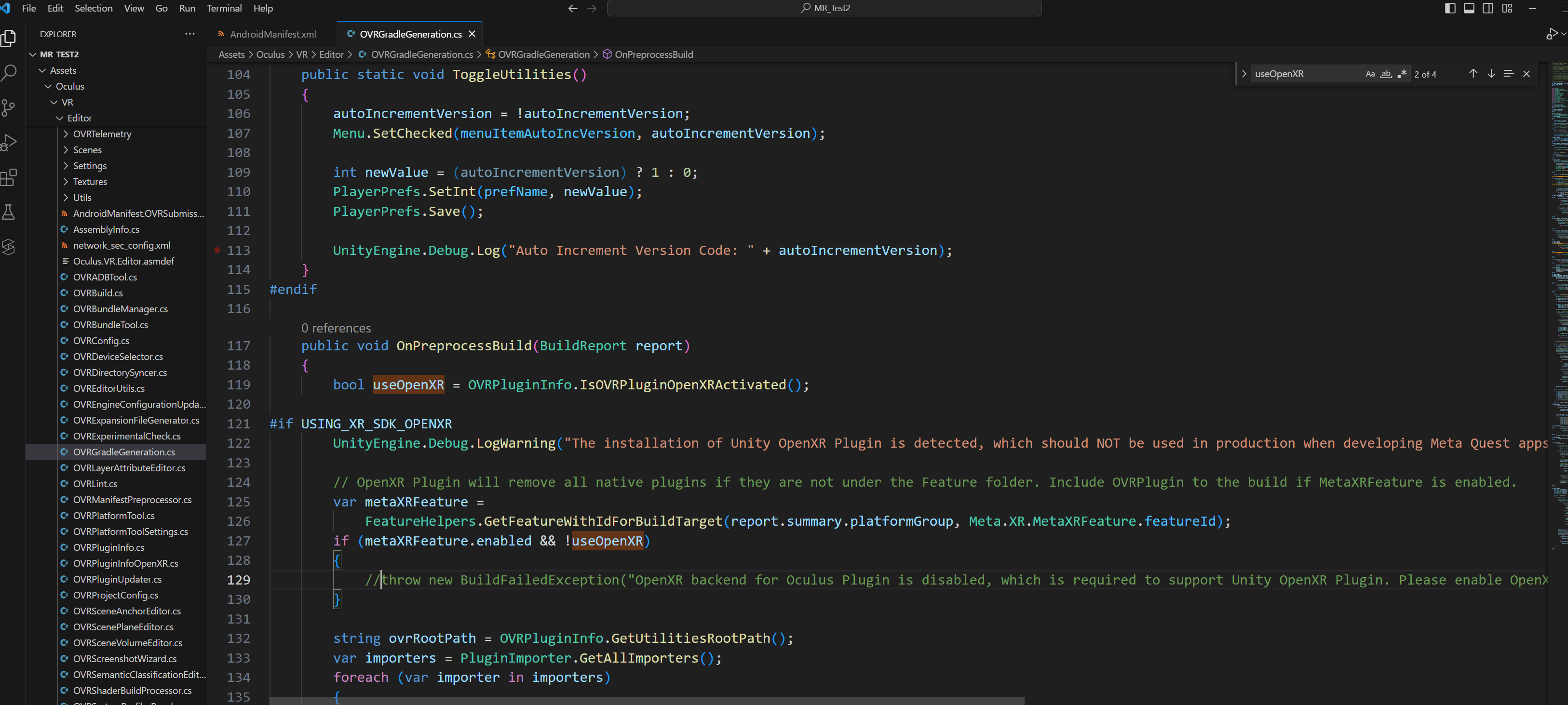Expand the replace field chevron

click(1244, 74)
